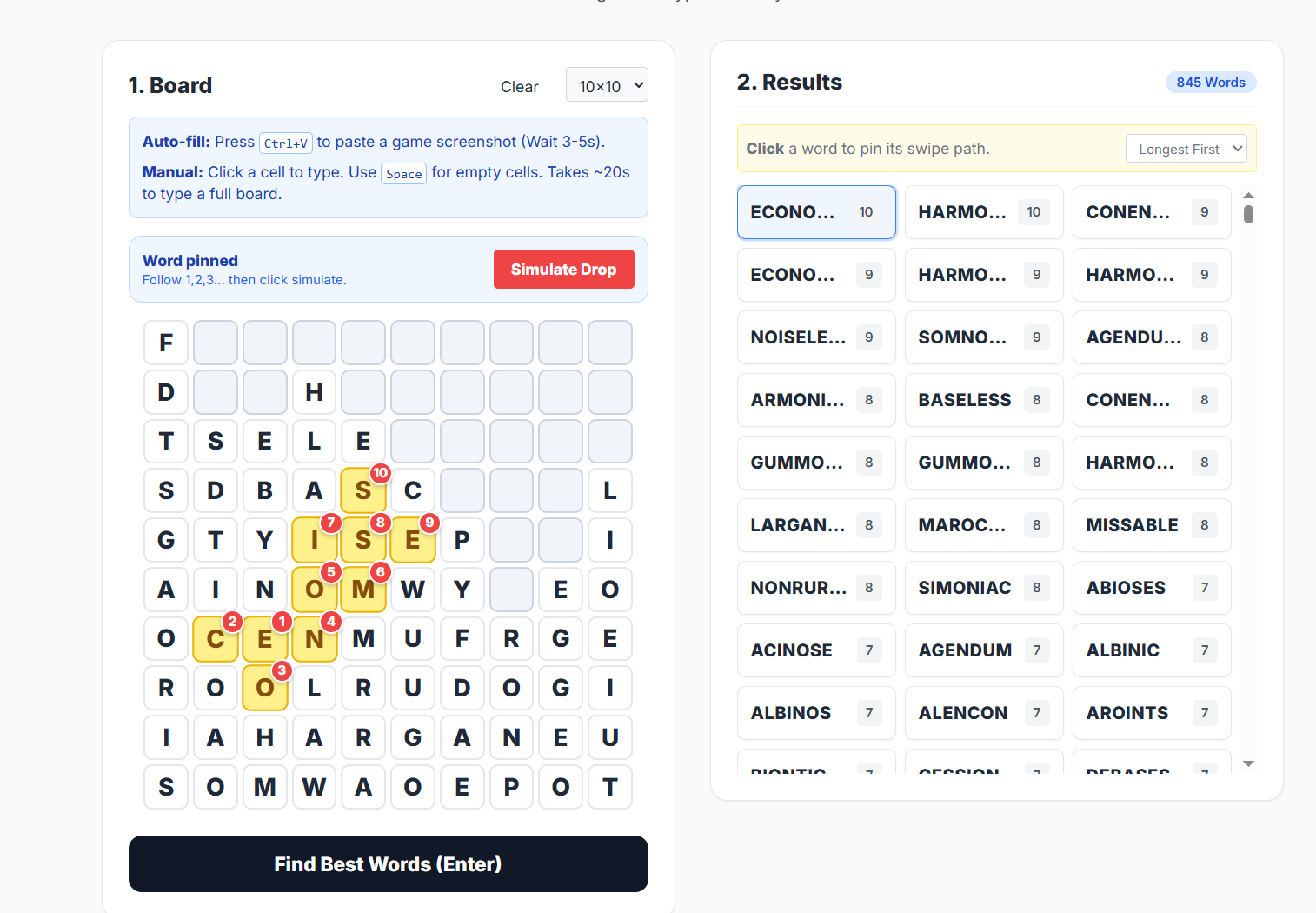
Task: Click the 845 Words badge
Action: 1211,82
